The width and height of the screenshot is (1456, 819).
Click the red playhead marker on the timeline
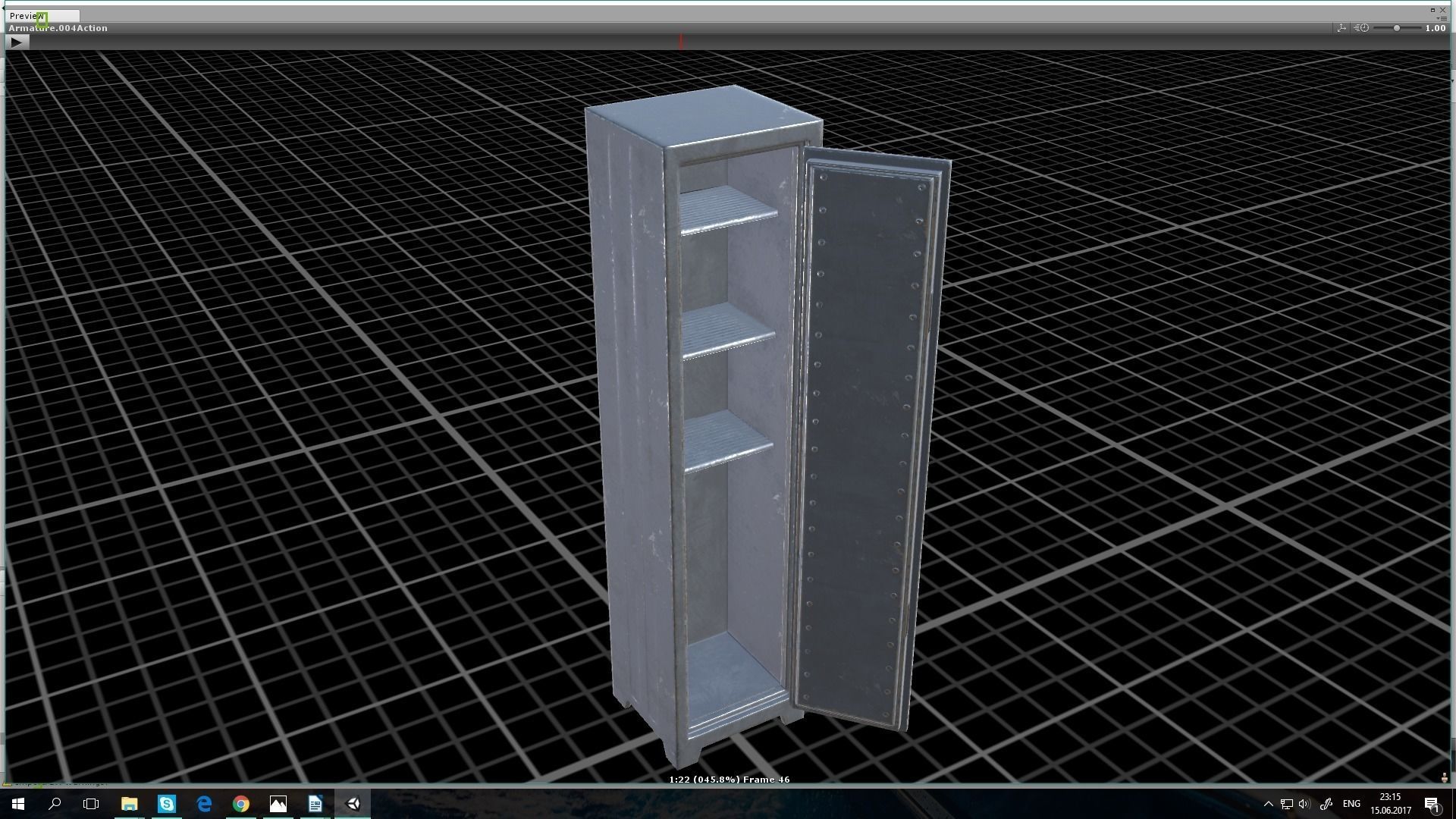click(681, 42)
